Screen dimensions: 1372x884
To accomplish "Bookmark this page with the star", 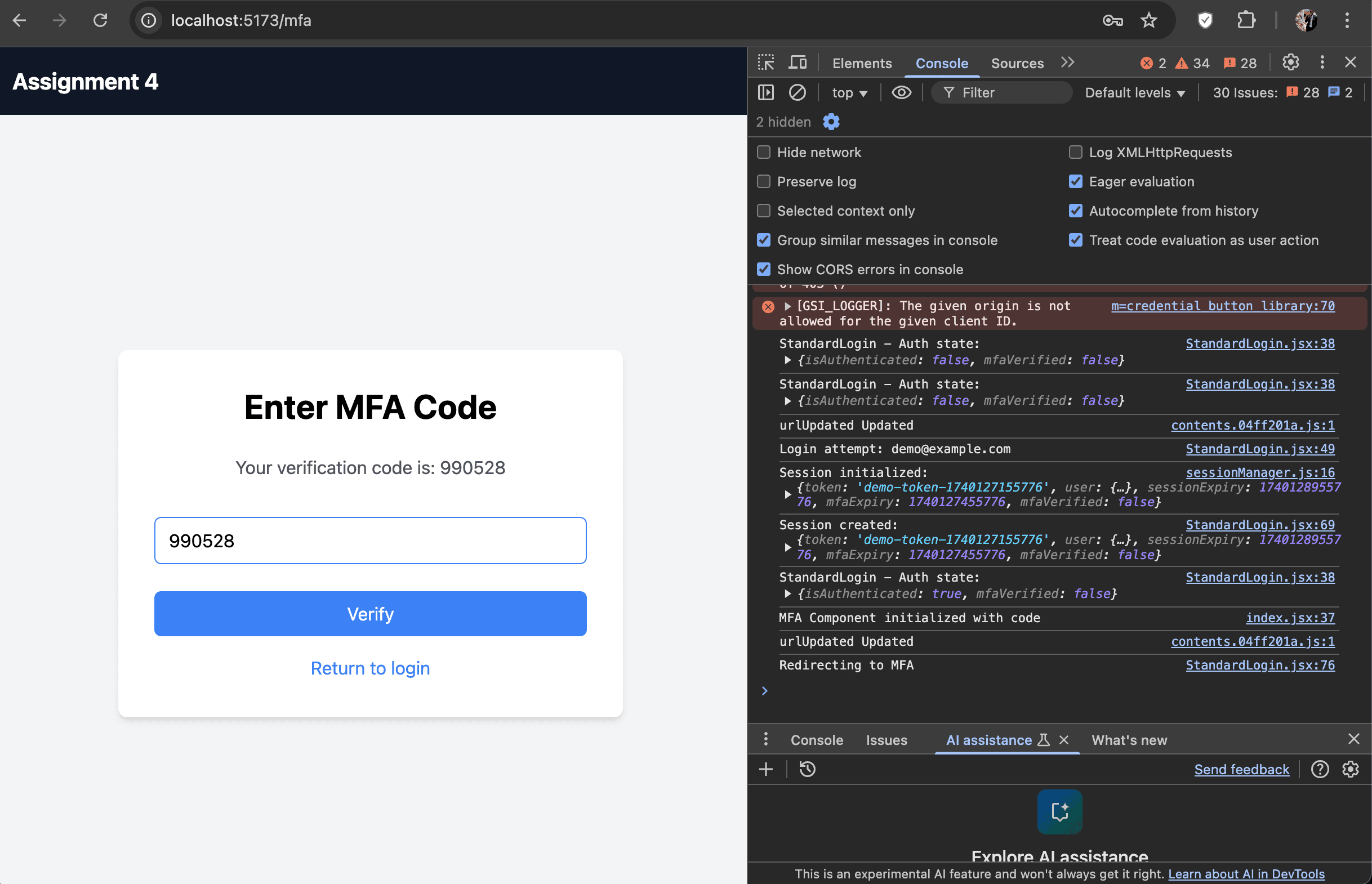I will tap(1149, 21).
